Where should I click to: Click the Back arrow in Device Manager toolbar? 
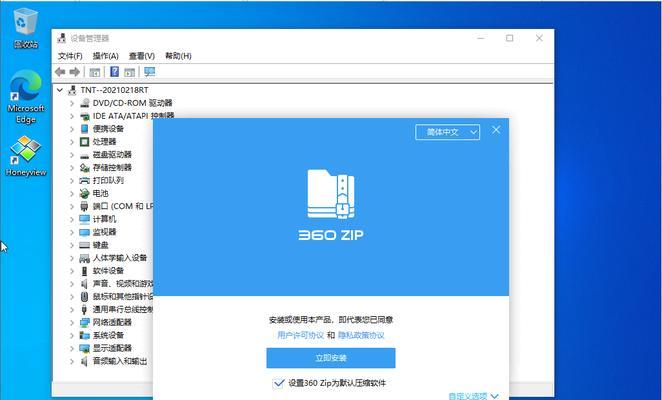click(x=60, y=72)
